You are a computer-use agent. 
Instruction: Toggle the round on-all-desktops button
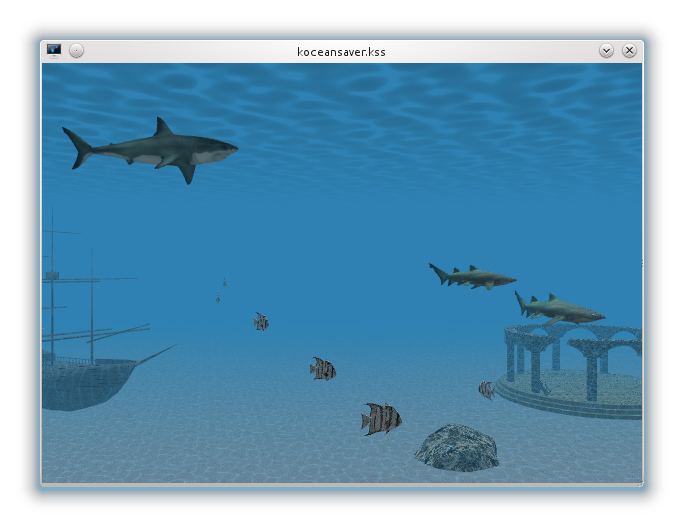tap(76, 51)
